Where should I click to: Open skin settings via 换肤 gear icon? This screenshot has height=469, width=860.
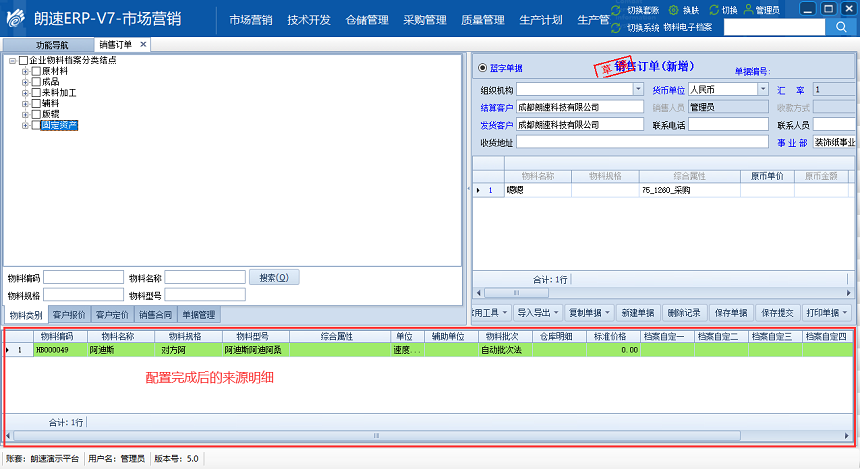click(x=673, y=10)
